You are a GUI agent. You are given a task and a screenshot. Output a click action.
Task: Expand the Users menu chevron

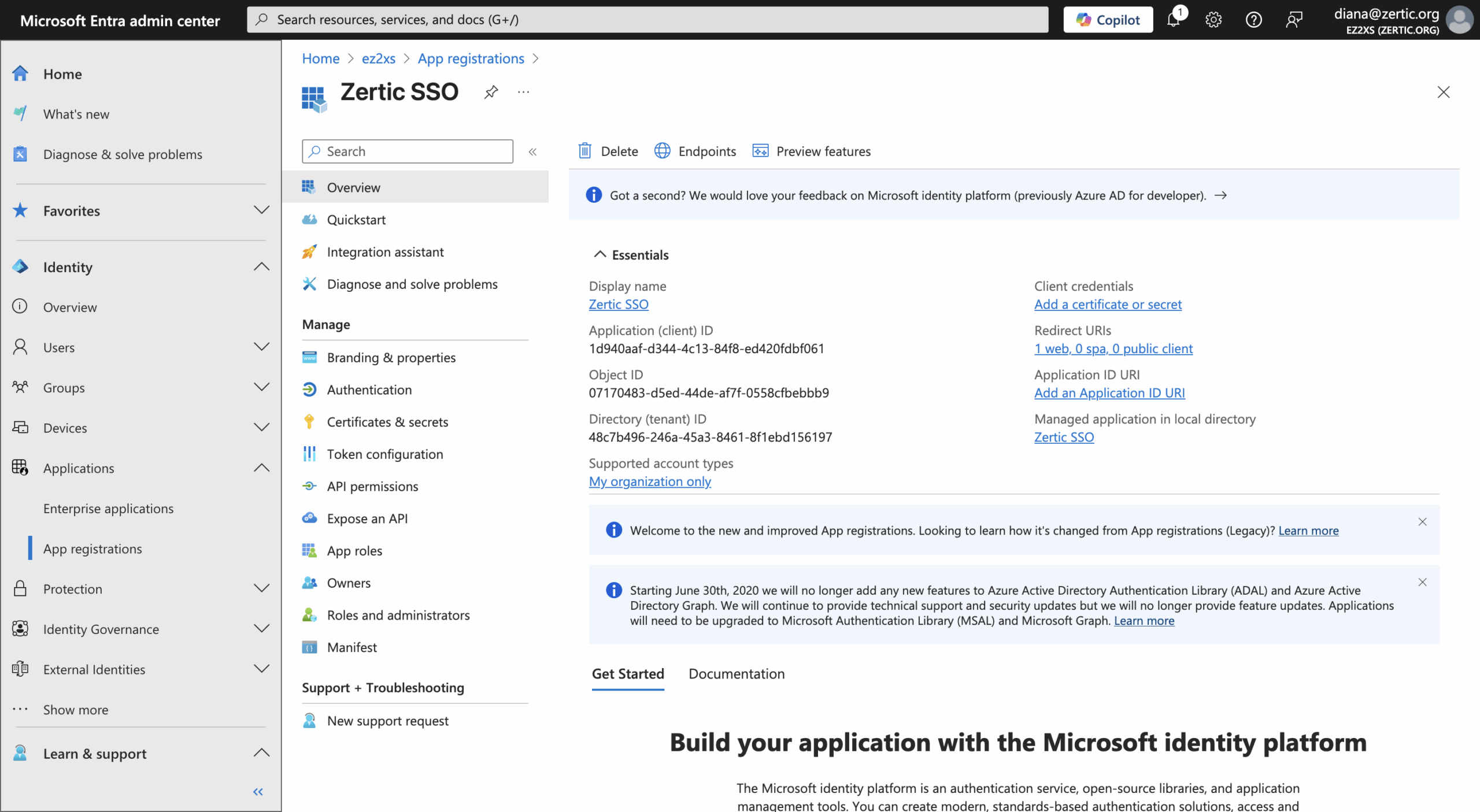pyautogui.click(x=261, y=347)
